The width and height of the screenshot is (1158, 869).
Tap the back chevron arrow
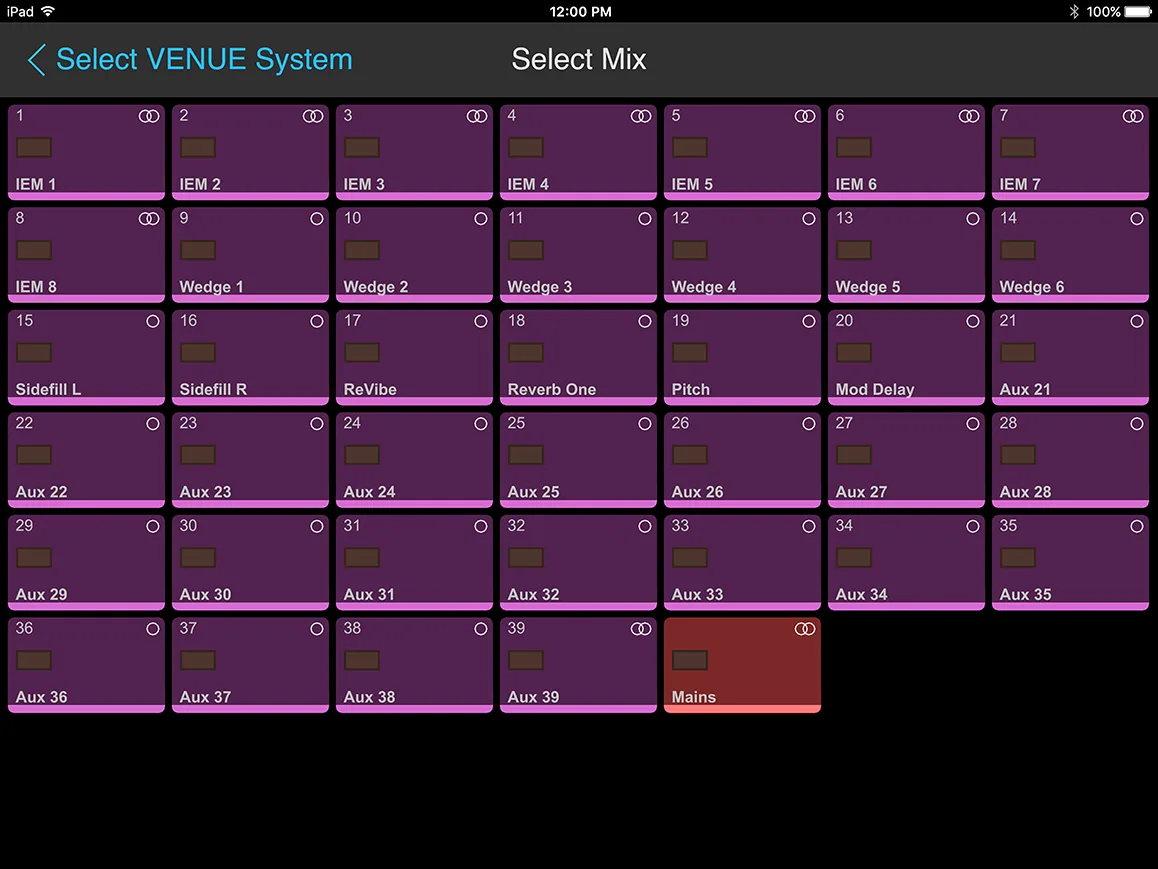point(36,60)
